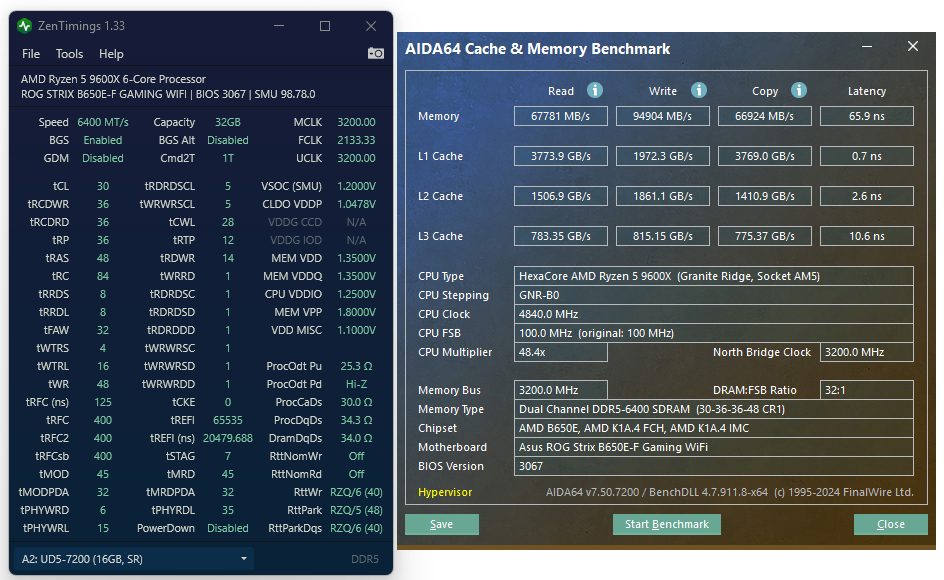944x580 pixels.
Task: Click the Cmd2T 1T value
Action: coord(228,158)
